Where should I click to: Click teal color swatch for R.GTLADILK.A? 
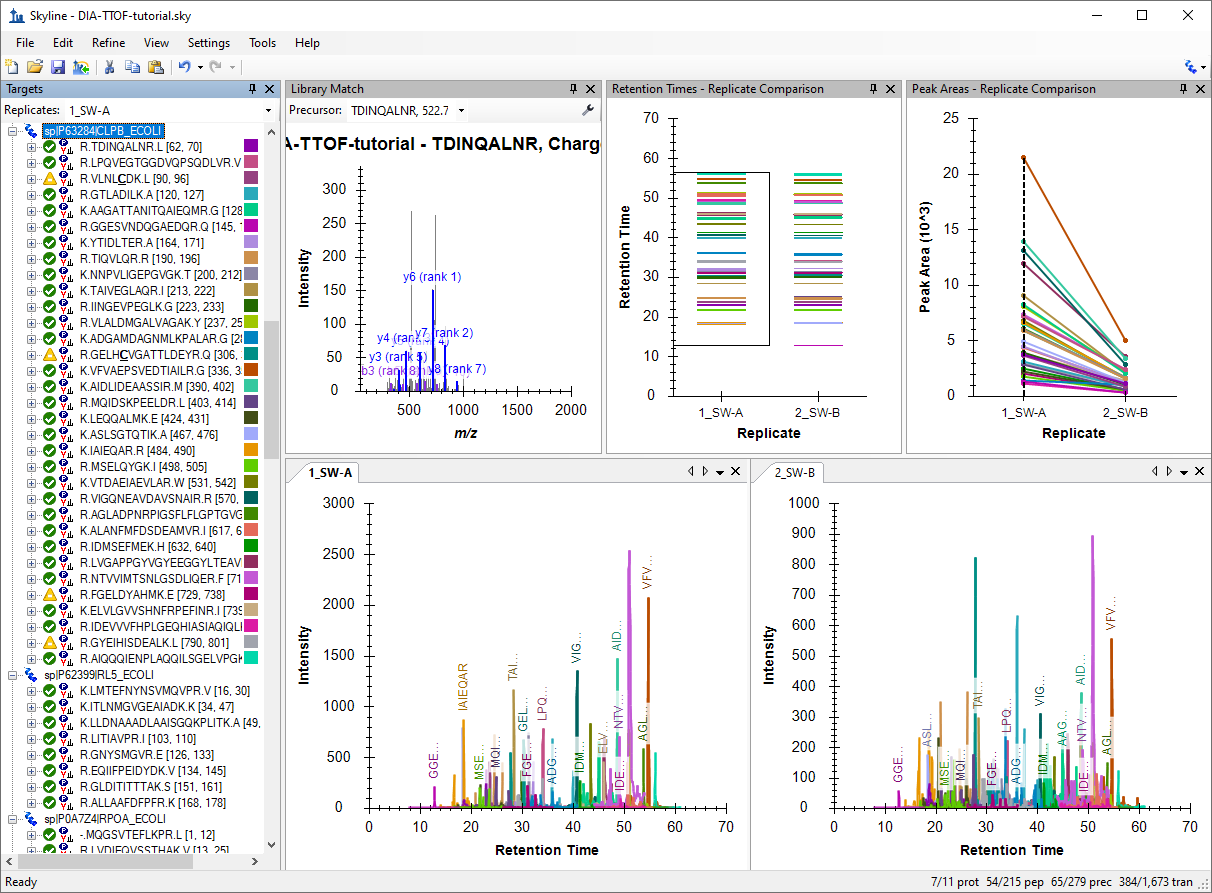251,195
